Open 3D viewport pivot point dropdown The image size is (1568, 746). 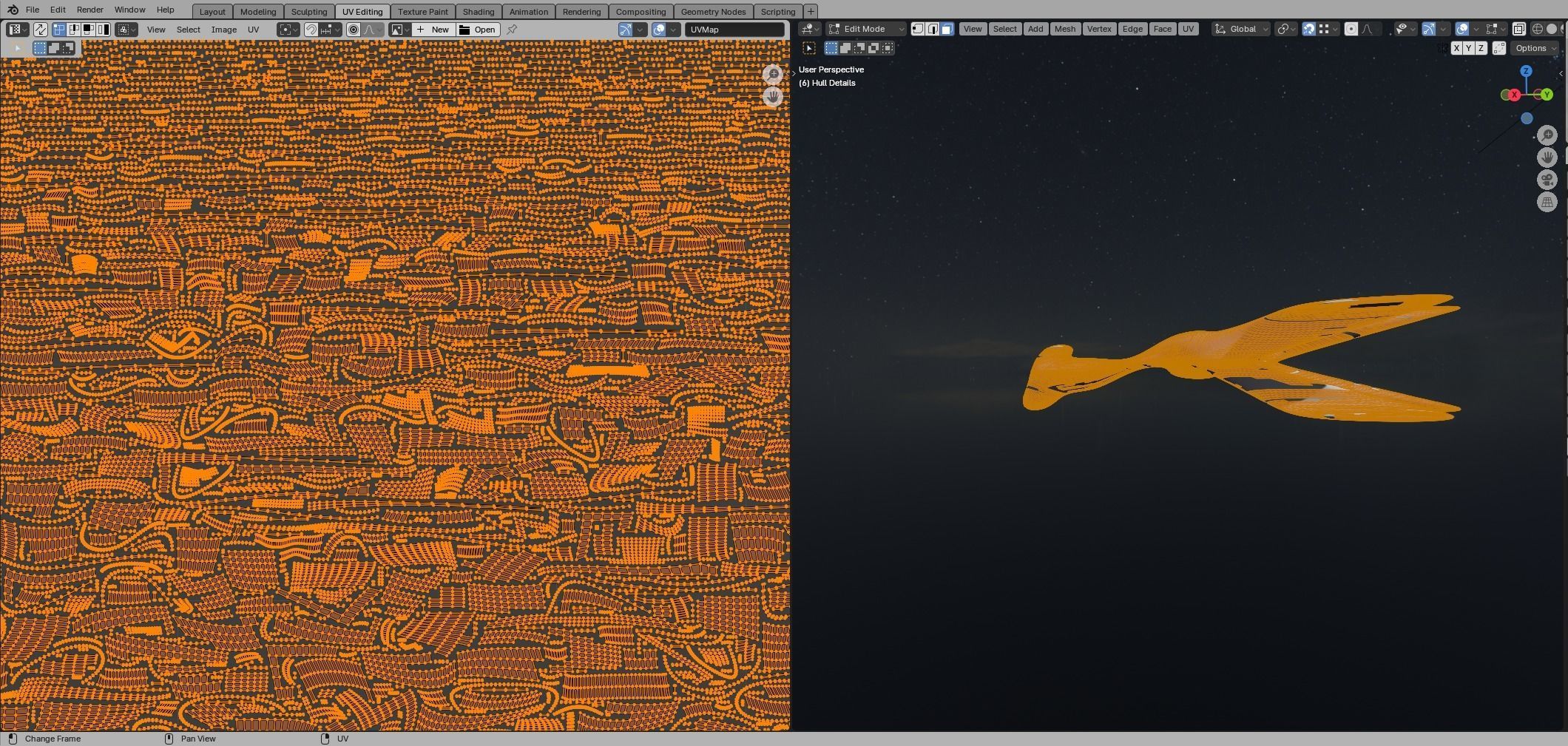click(1286, 29)
